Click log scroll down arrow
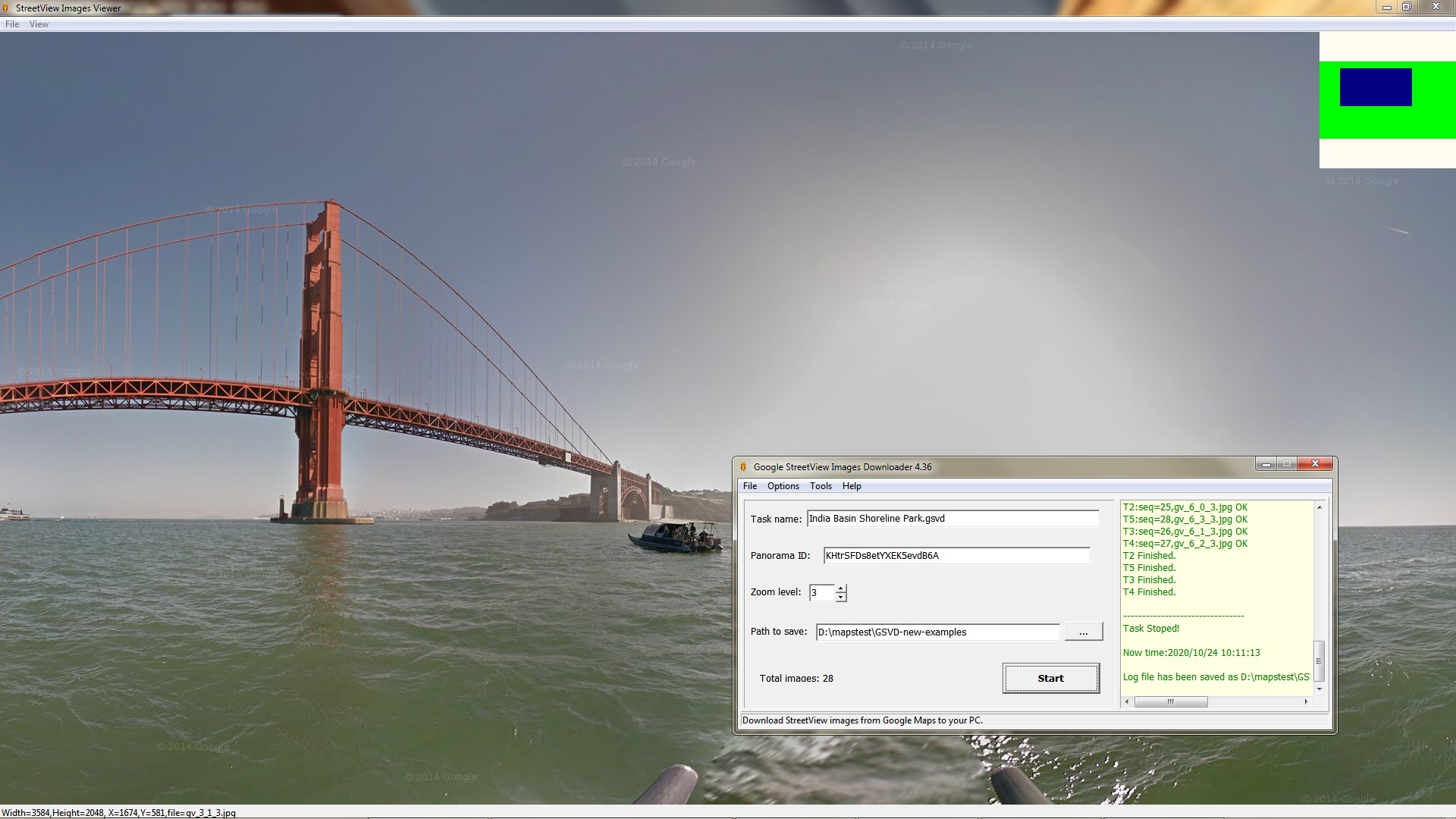Viewport: 1456px width, 819px height. coord(1319,689)
